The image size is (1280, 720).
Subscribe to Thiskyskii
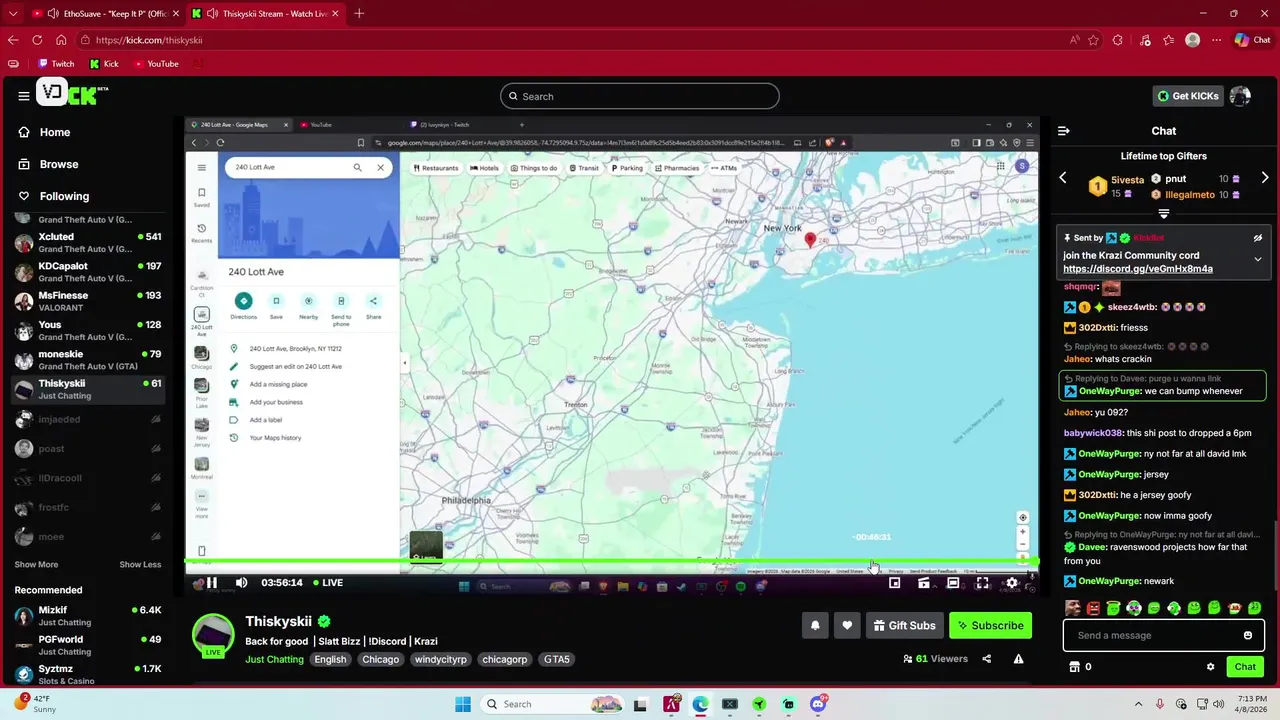tap(990, 626)
